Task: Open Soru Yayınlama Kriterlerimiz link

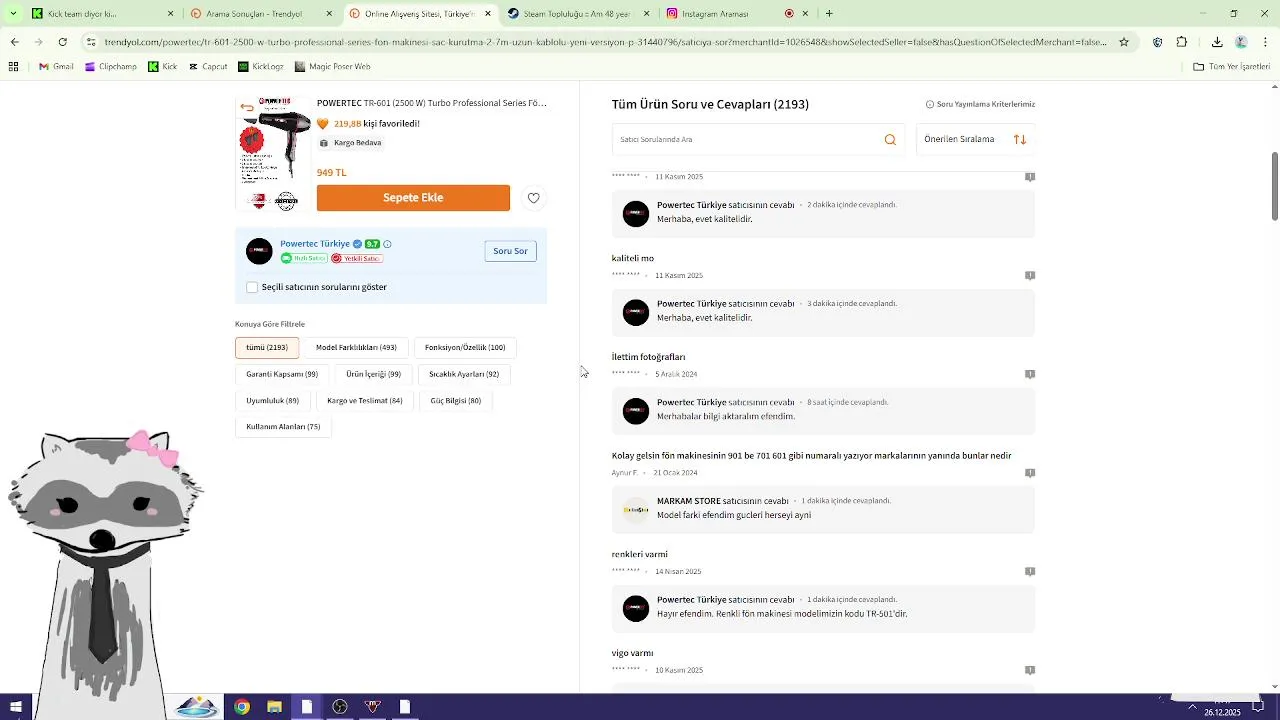Action: (980, 104)
